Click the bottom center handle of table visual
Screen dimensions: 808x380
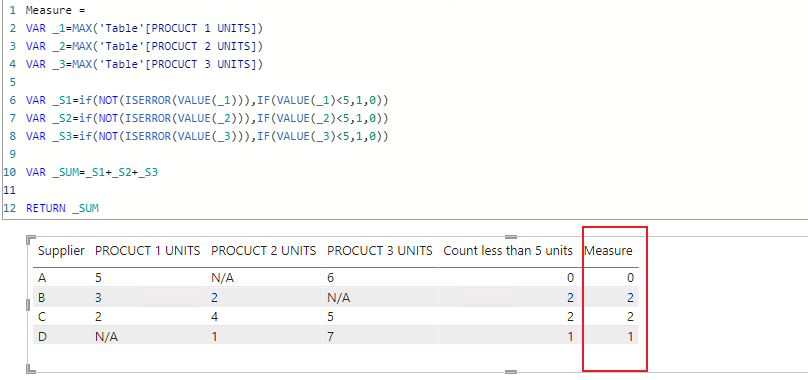(x=511, y=372)
